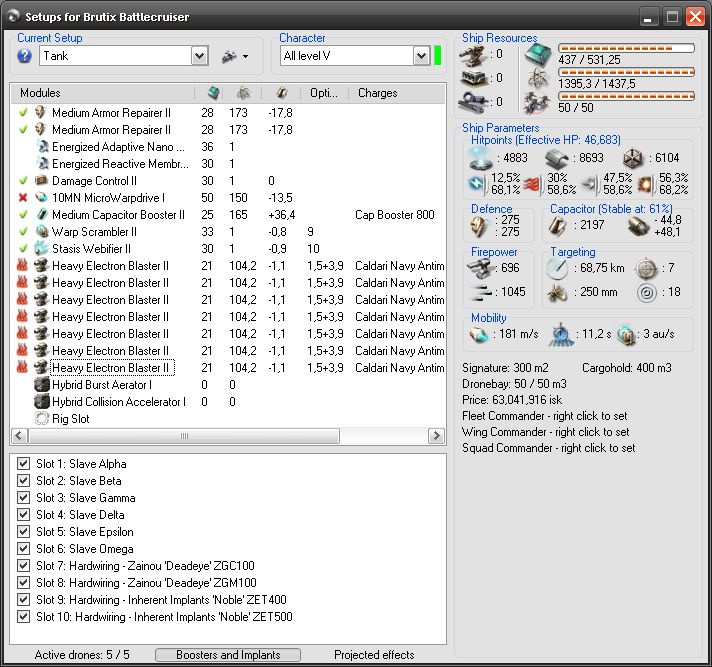
Task: Select the Medium Capacitor Booster II icon
Action: tap(41, 214)
